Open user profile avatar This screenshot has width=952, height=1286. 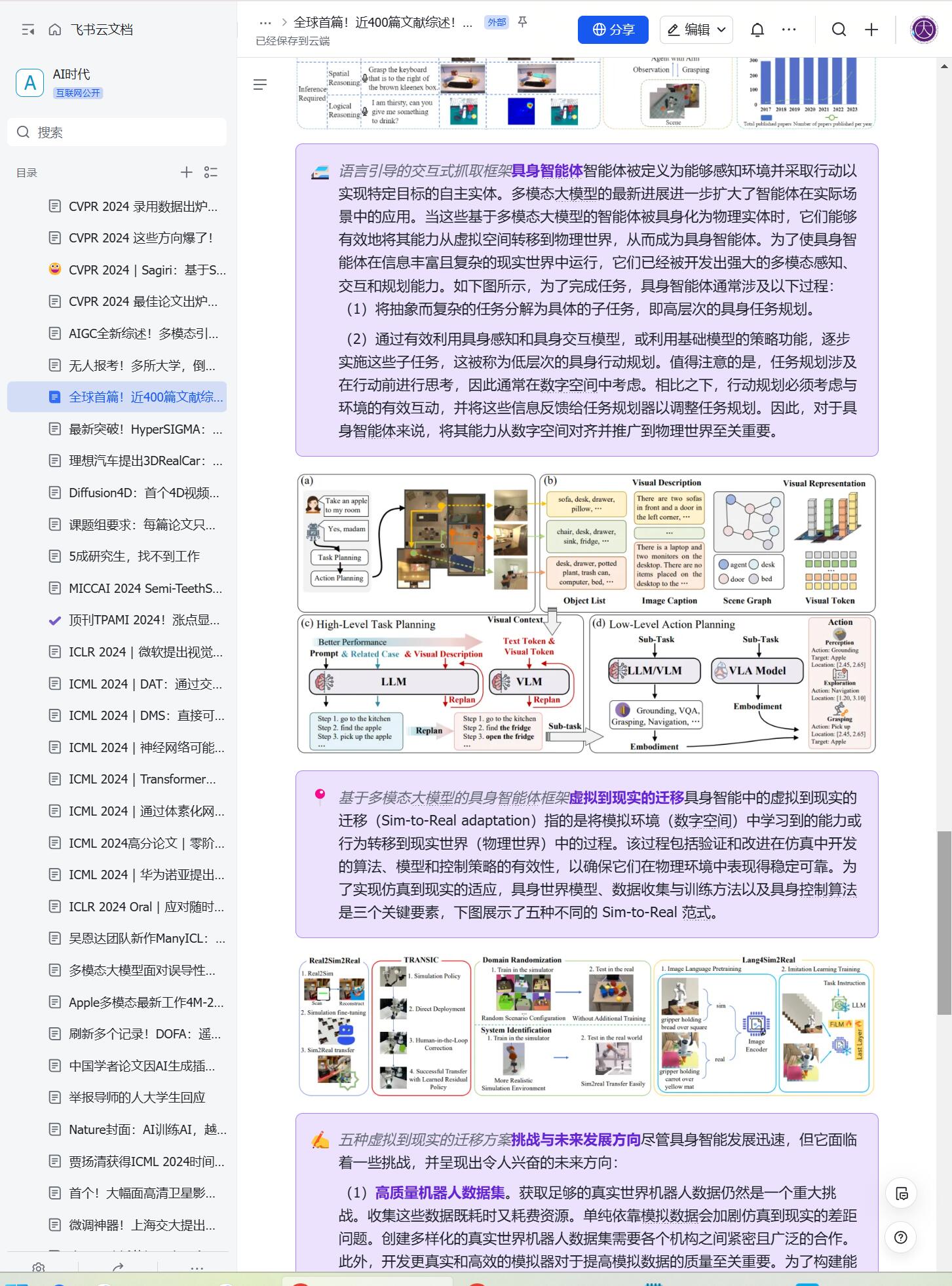(x=924, y=29)
